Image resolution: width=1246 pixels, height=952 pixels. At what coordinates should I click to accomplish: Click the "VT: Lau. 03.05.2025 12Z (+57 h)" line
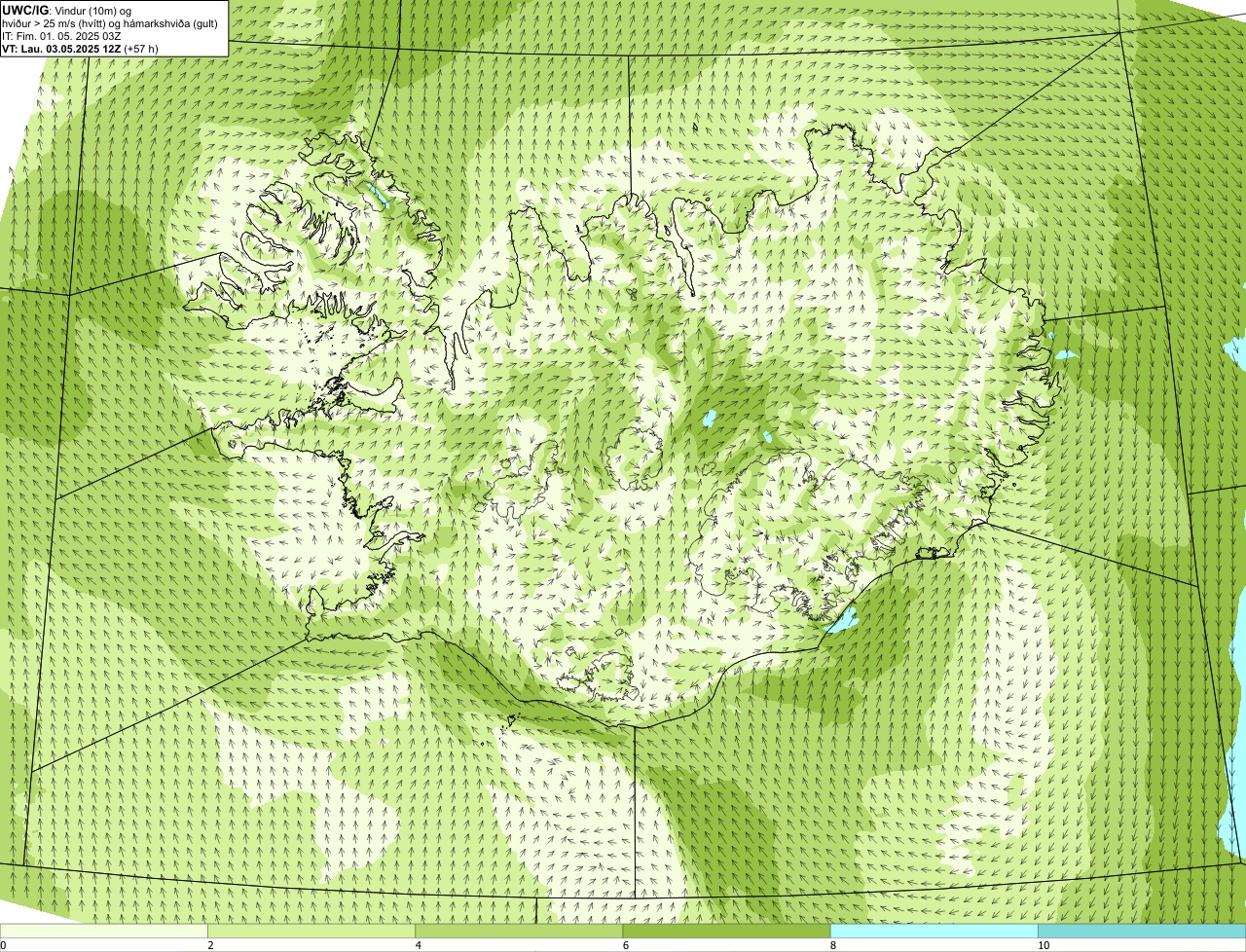pyautogui.click(x=81, y=48)
